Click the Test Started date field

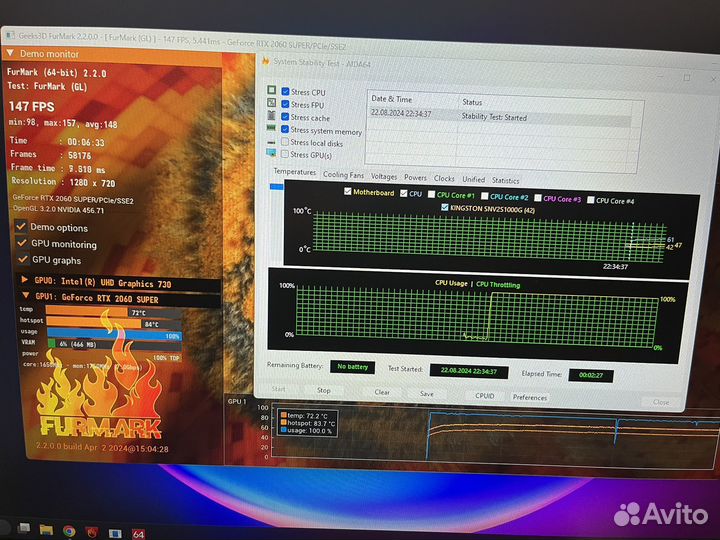pyautogui.click(x=468, y=371)
